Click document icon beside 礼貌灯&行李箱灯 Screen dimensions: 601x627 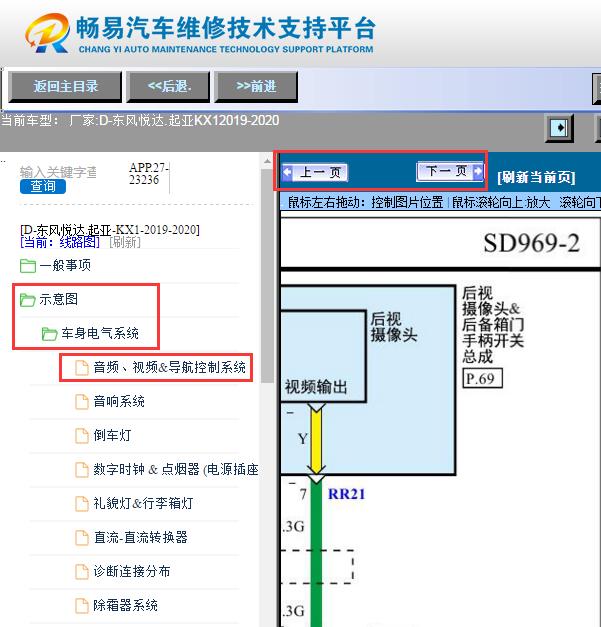(x=82, y=503)
